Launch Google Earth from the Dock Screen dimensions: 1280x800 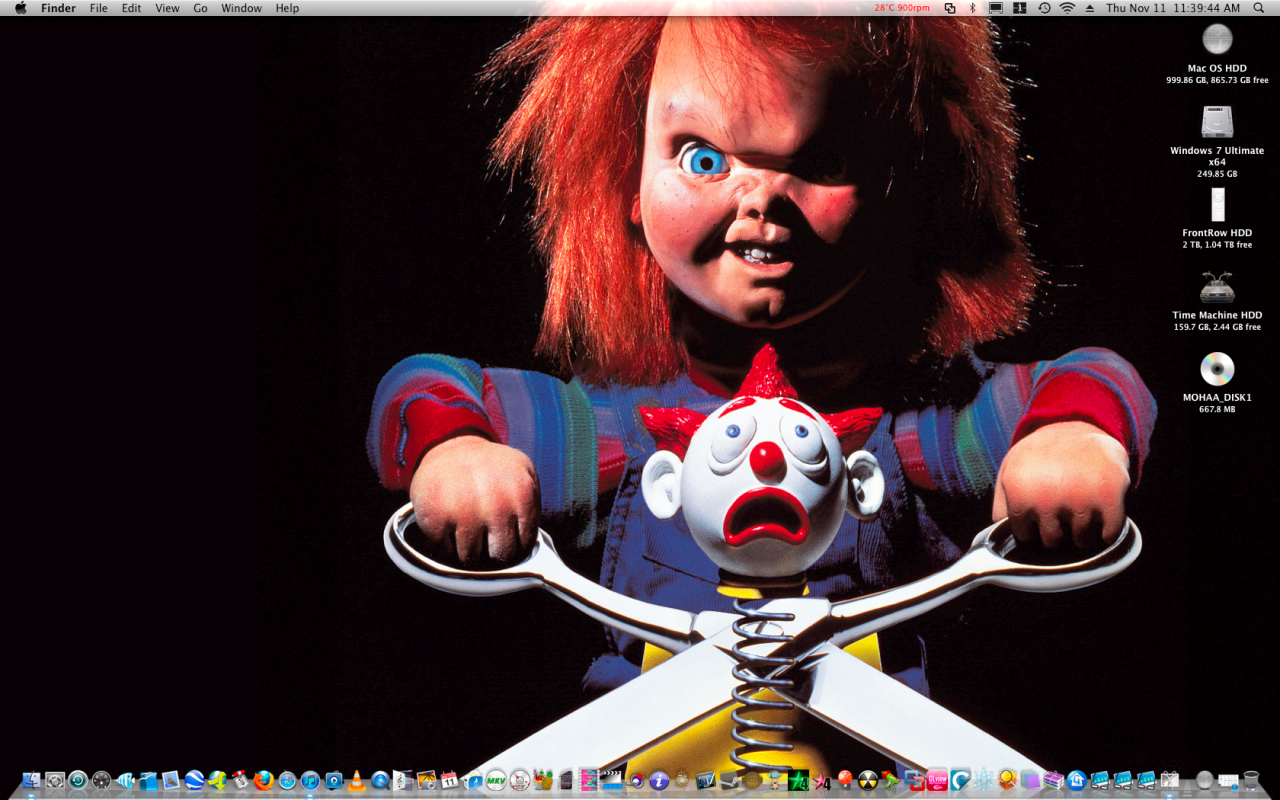[x=194, y=780]
